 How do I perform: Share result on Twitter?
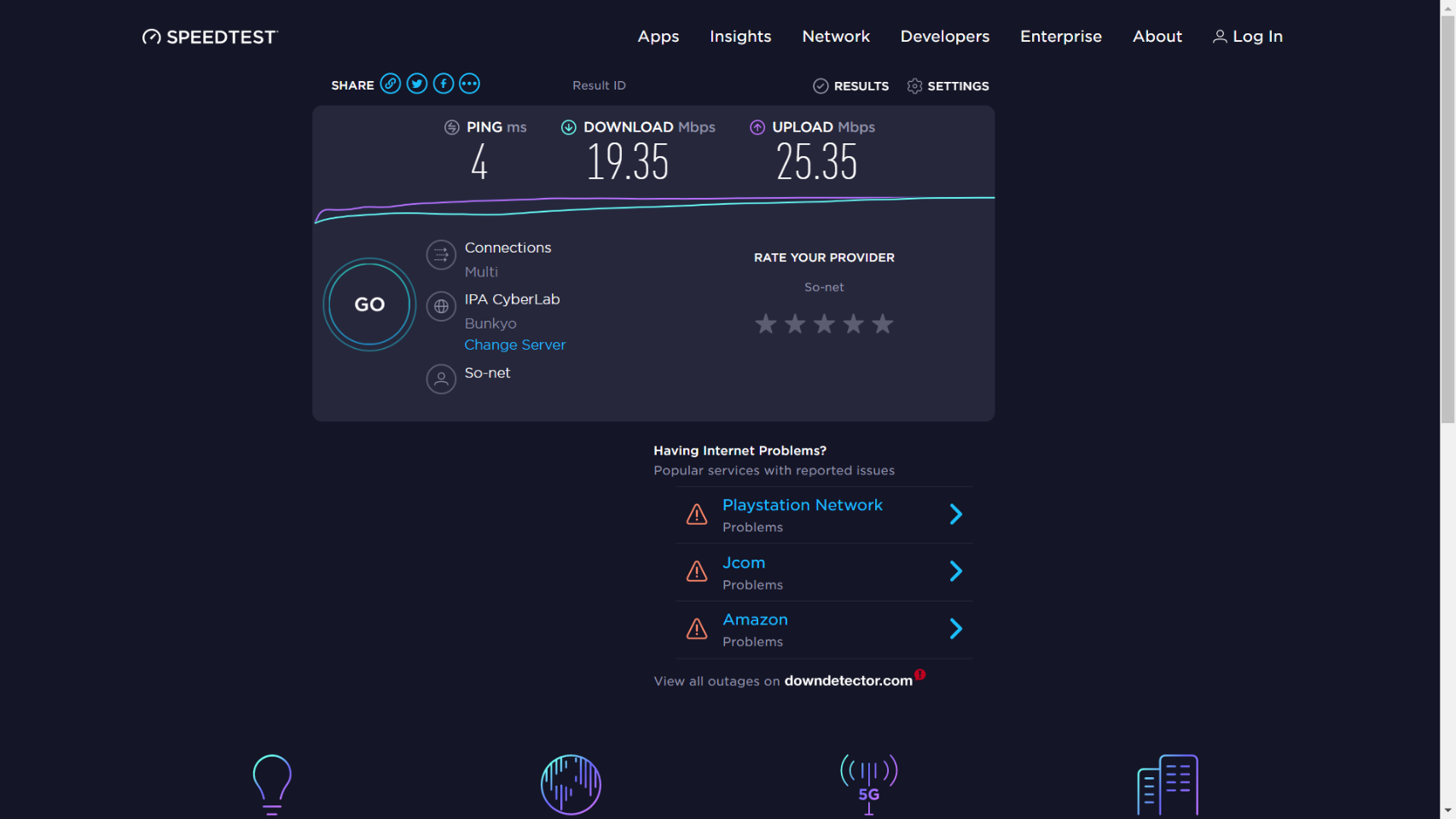pos(417,84)
